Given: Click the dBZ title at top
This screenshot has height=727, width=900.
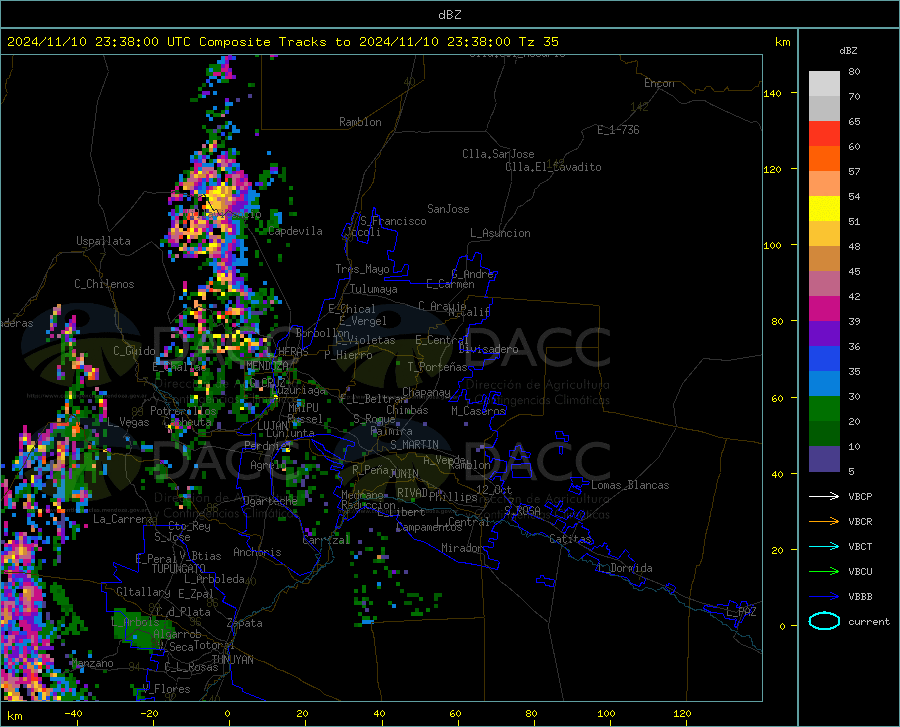Looking at the screenshot, I should (449, 15).
